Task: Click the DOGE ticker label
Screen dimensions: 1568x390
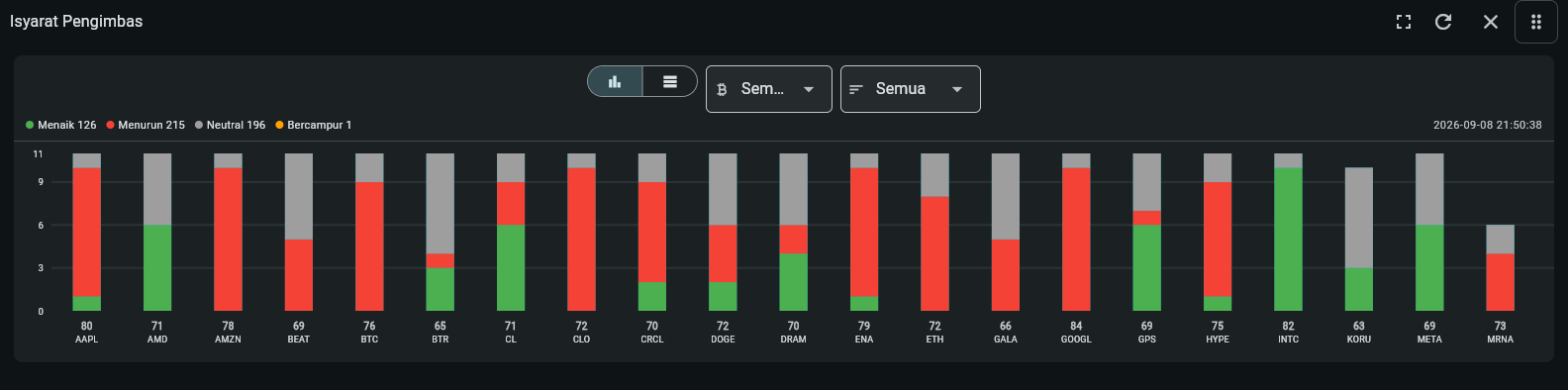Action: click(x=723, y=340)
